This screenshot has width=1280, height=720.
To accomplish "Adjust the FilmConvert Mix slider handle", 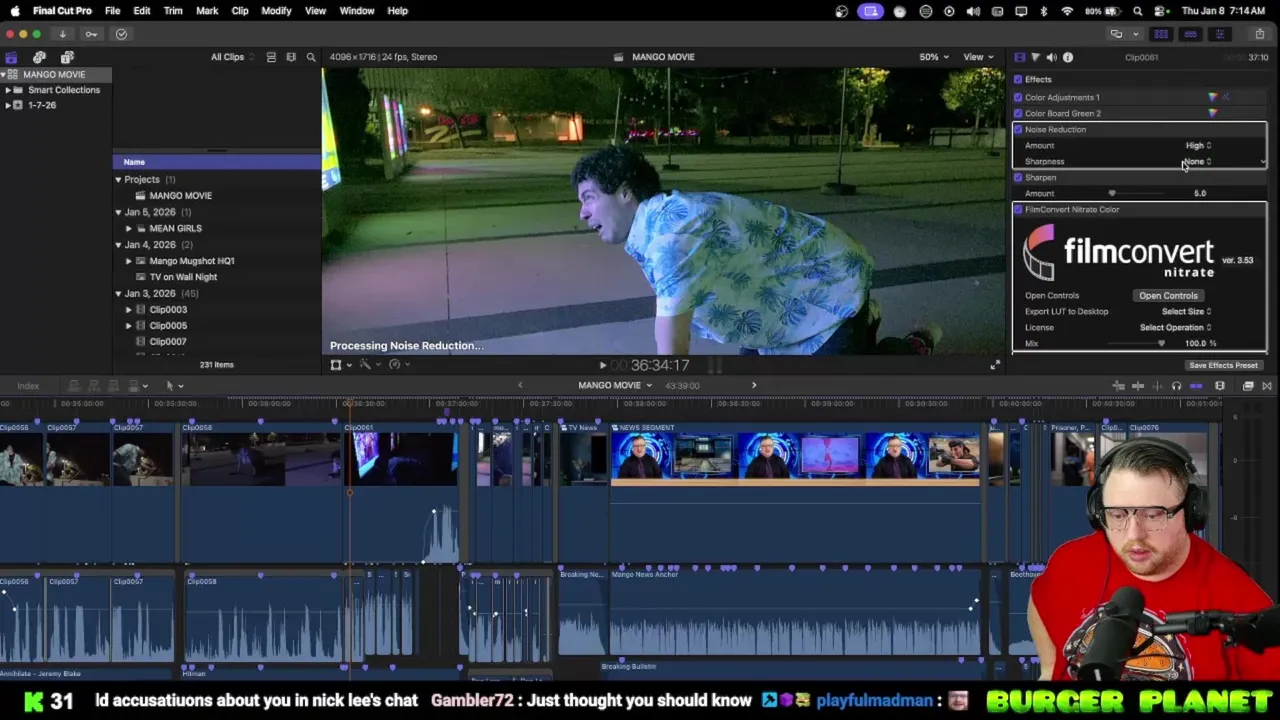I will click(1161, 343).
